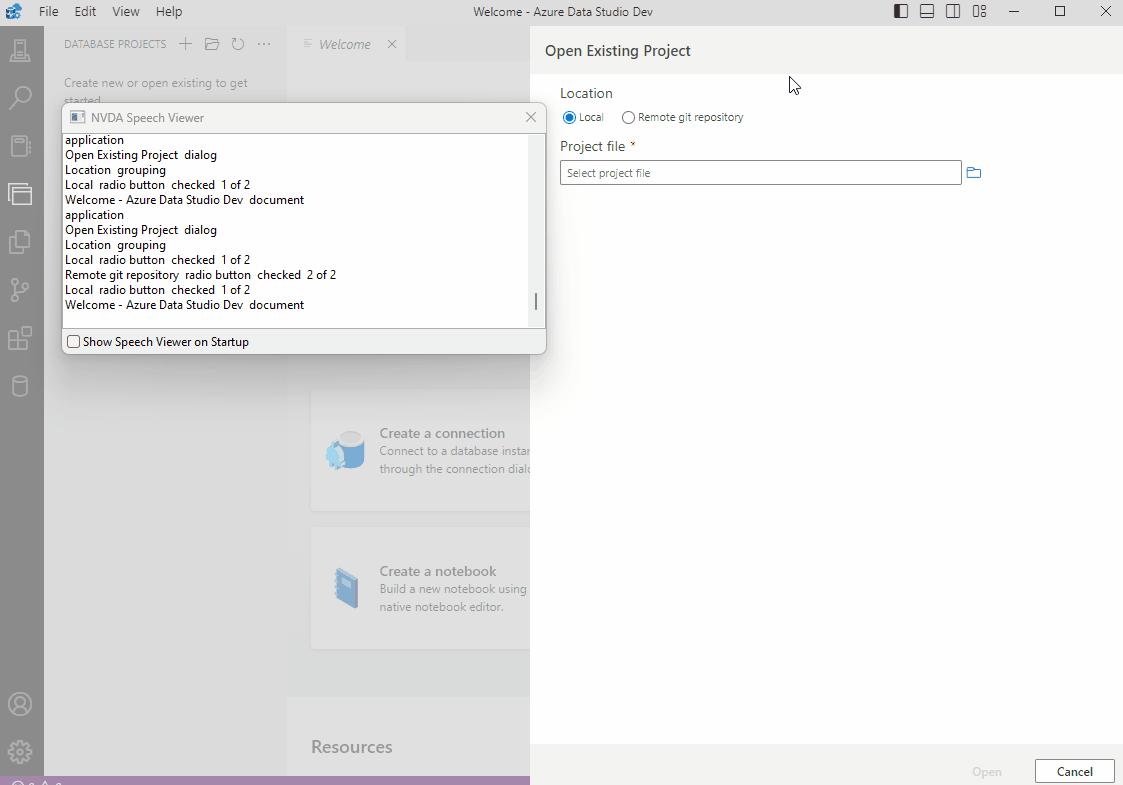Image resolution: width=1123 pixels, height=785 pixels.
Task: Click the Create a notebook card icon
Action: [346, 587]
